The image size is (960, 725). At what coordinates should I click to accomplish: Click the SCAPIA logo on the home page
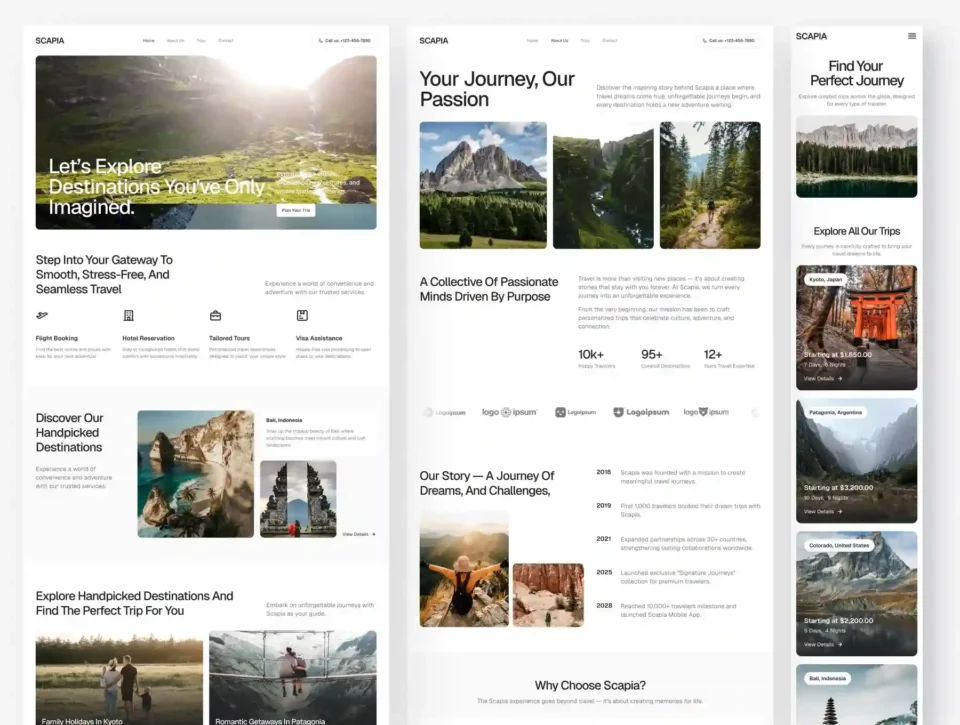(50, 41)
